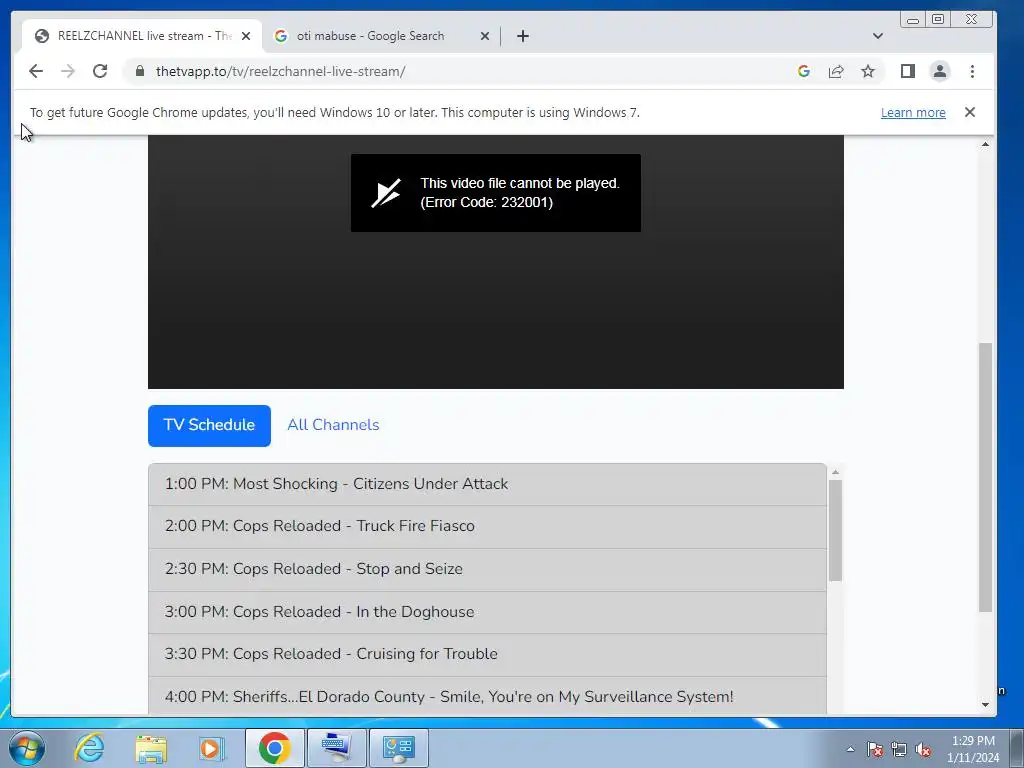Open the Windows Start menu
The width and height of the screenshot is (1024, 768).
pyautogui.click(x=27, y=748)
